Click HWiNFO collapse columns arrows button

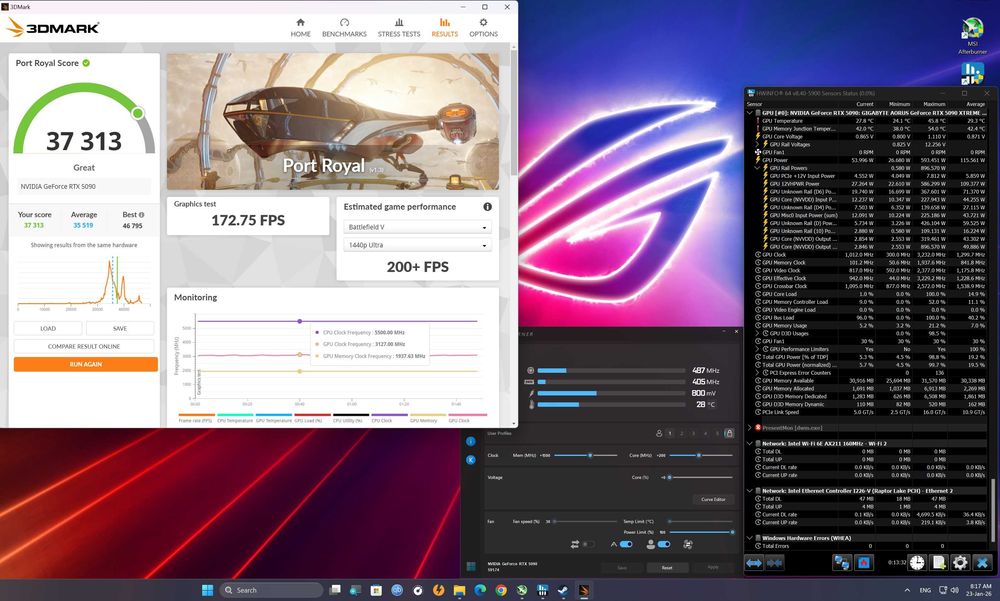click(774, 563)
